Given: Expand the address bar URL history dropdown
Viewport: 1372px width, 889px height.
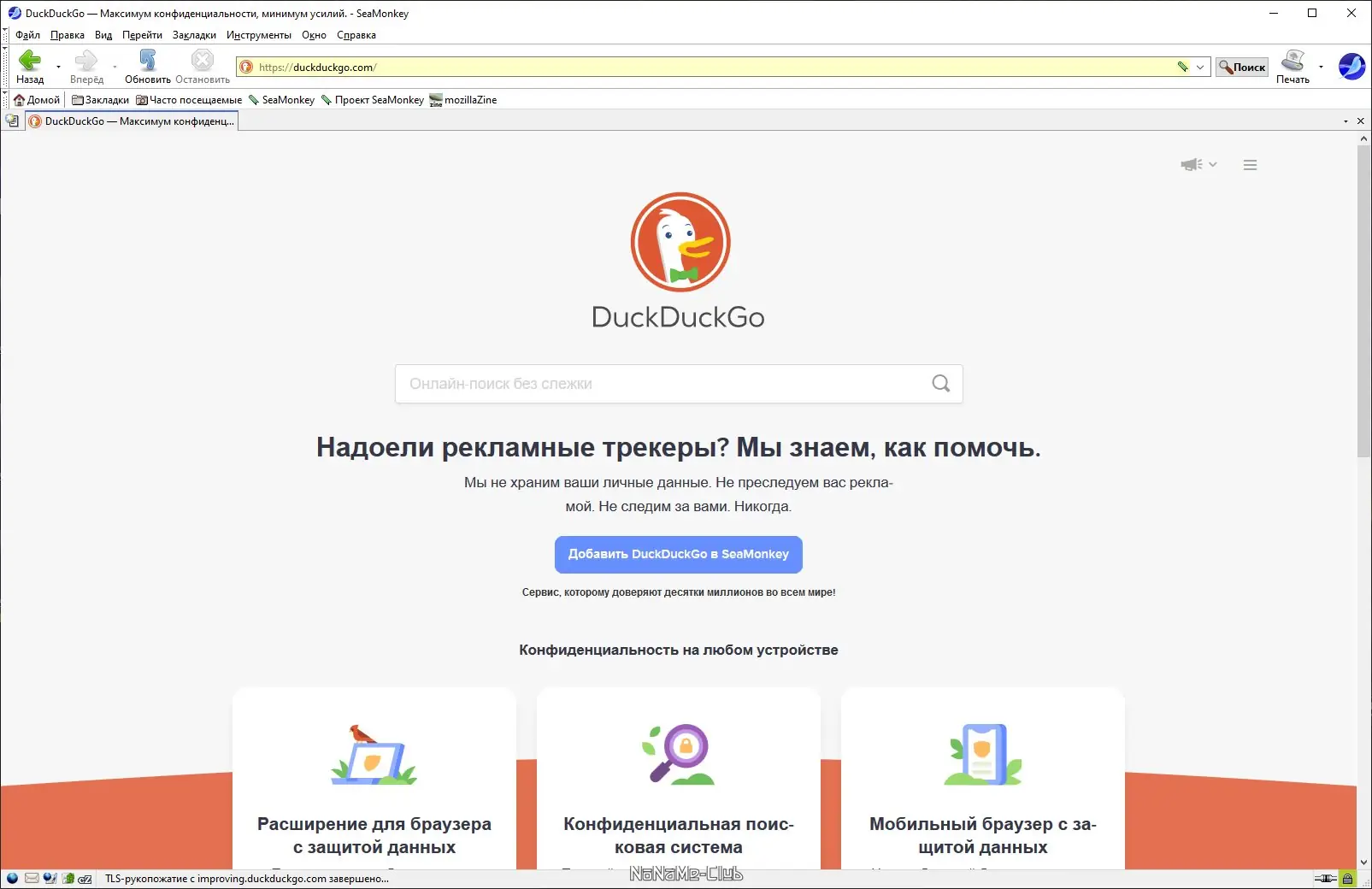Looking at the screenshot, I should pyautogui.click(x=1200, y=67).
